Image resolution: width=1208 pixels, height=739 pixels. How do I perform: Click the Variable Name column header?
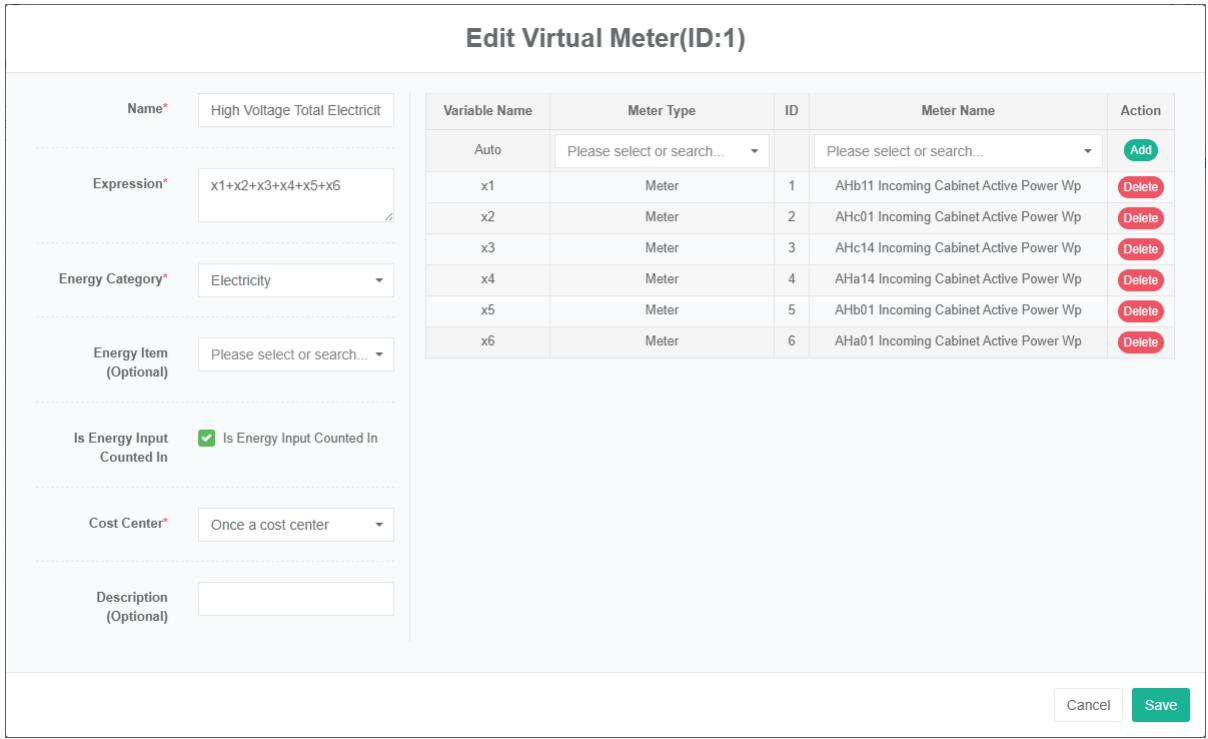(x=487, y=111)
